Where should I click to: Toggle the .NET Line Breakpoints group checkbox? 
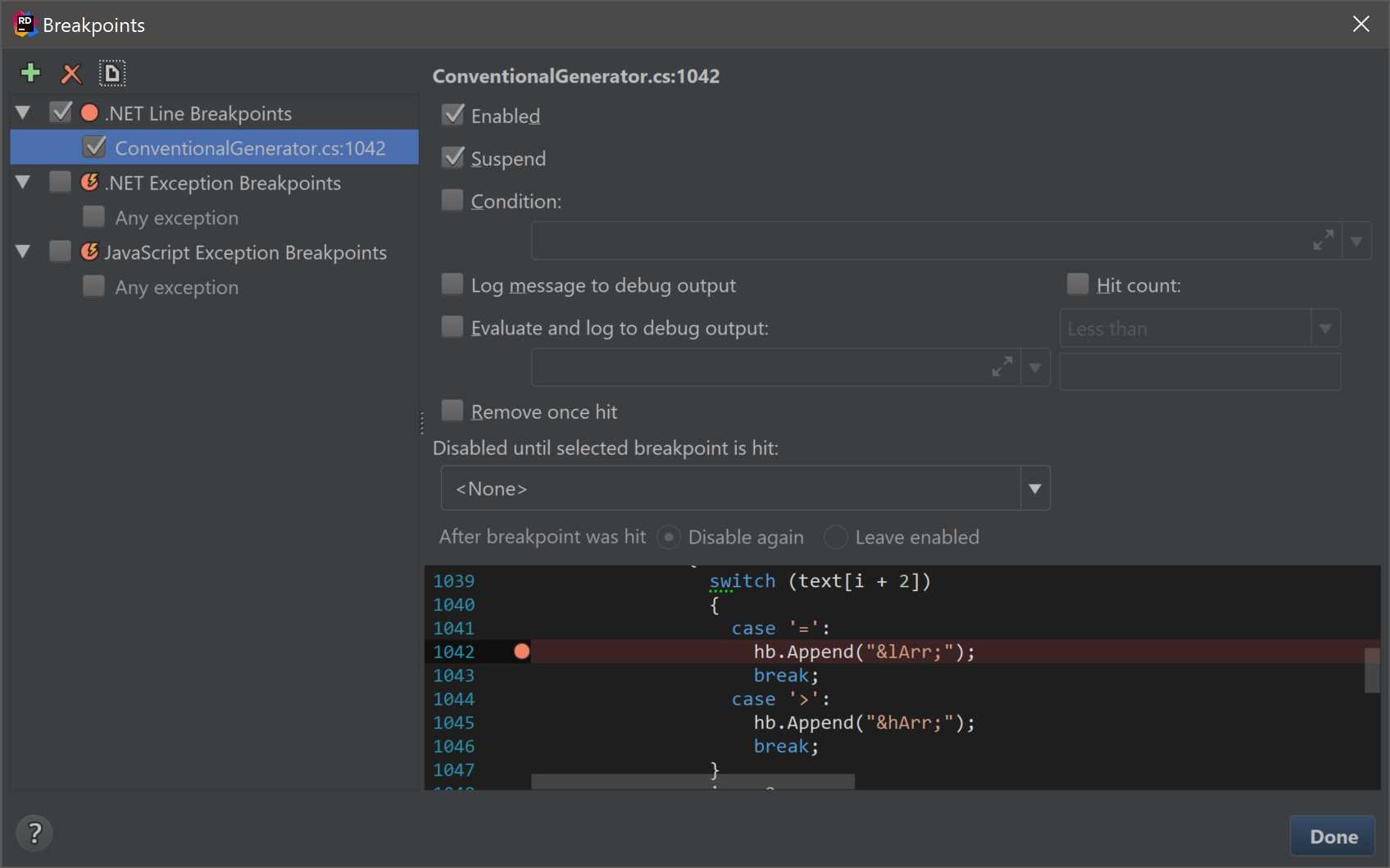pyautogui.click(x=61, y=112)
